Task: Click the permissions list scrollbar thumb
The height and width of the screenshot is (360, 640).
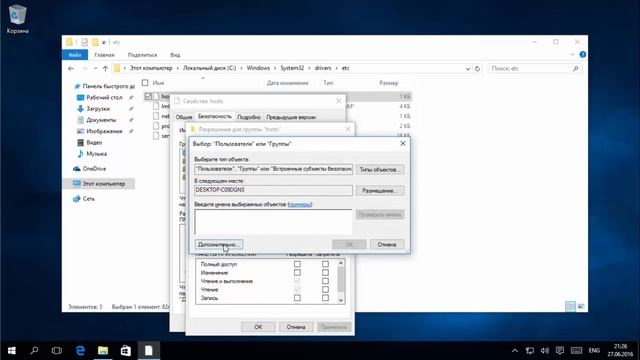Action: coord(341,280)
